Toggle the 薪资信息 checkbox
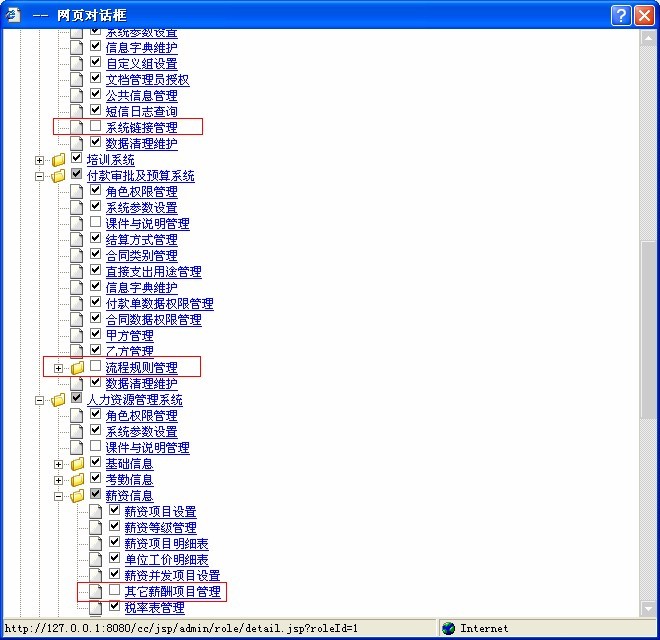Viewport: 660px width, 640px height. pos(96,493)
